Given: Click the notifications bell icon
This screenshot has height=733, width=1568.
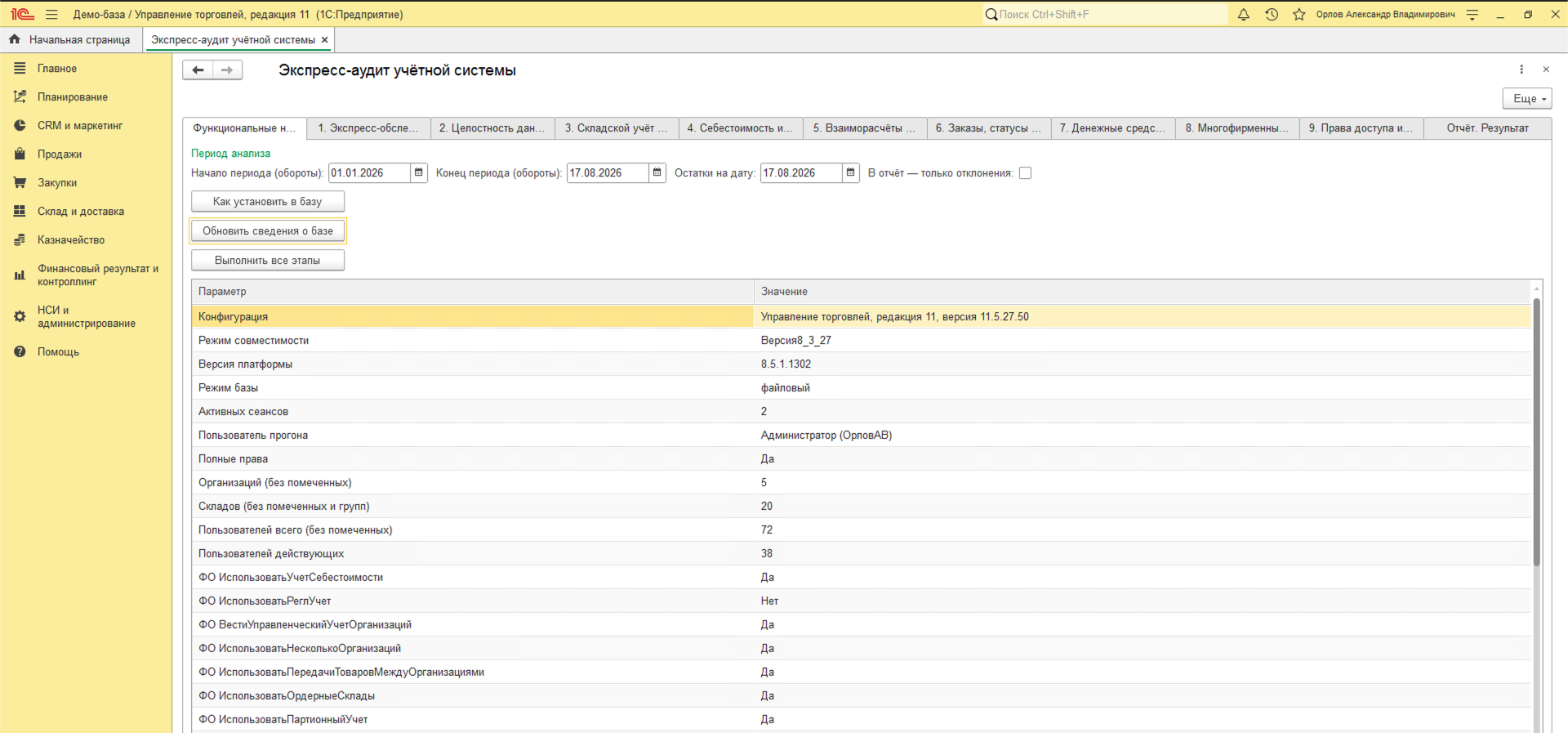Looking at the screenshot, I should [x=1244, y=15].
